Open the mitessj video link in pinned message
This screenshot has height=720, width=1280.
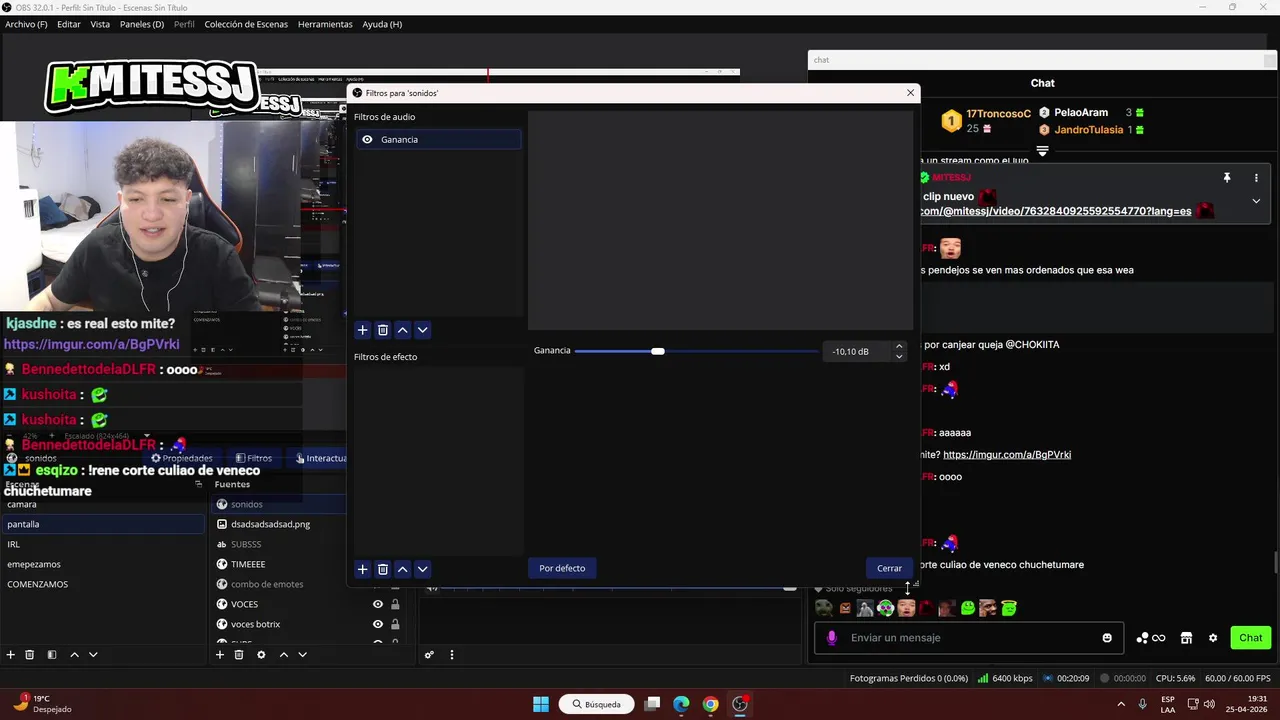click(1056, 211)
